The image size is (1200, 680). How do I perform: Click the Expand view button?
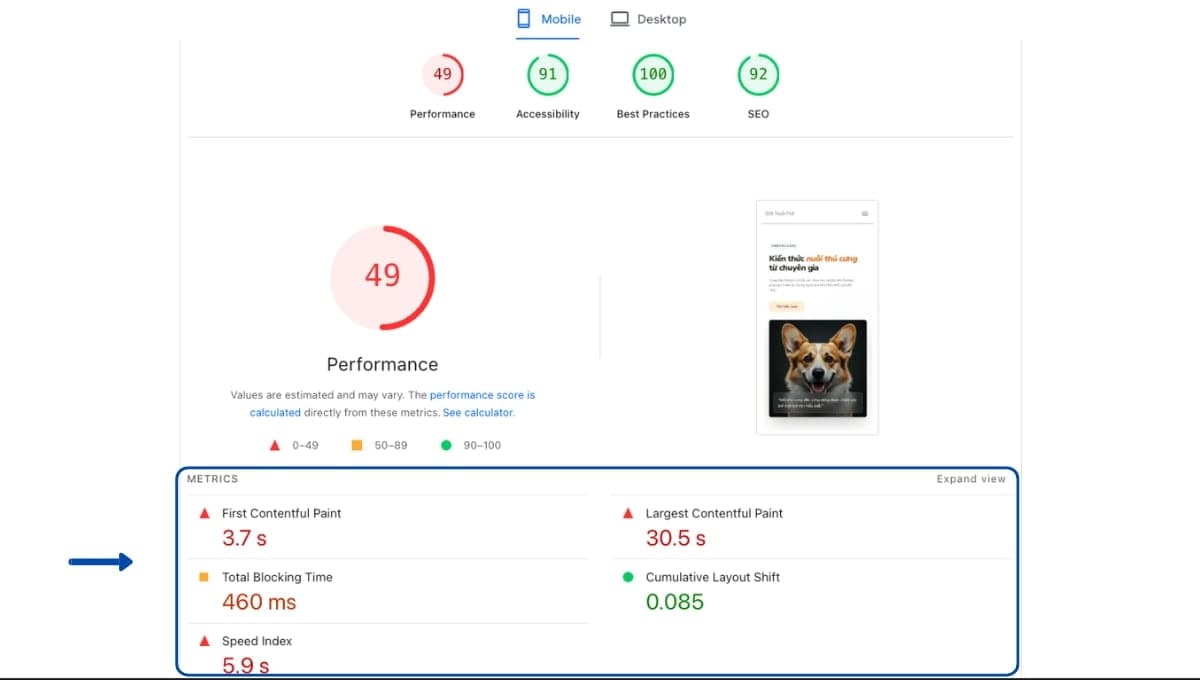click(971, 479)
